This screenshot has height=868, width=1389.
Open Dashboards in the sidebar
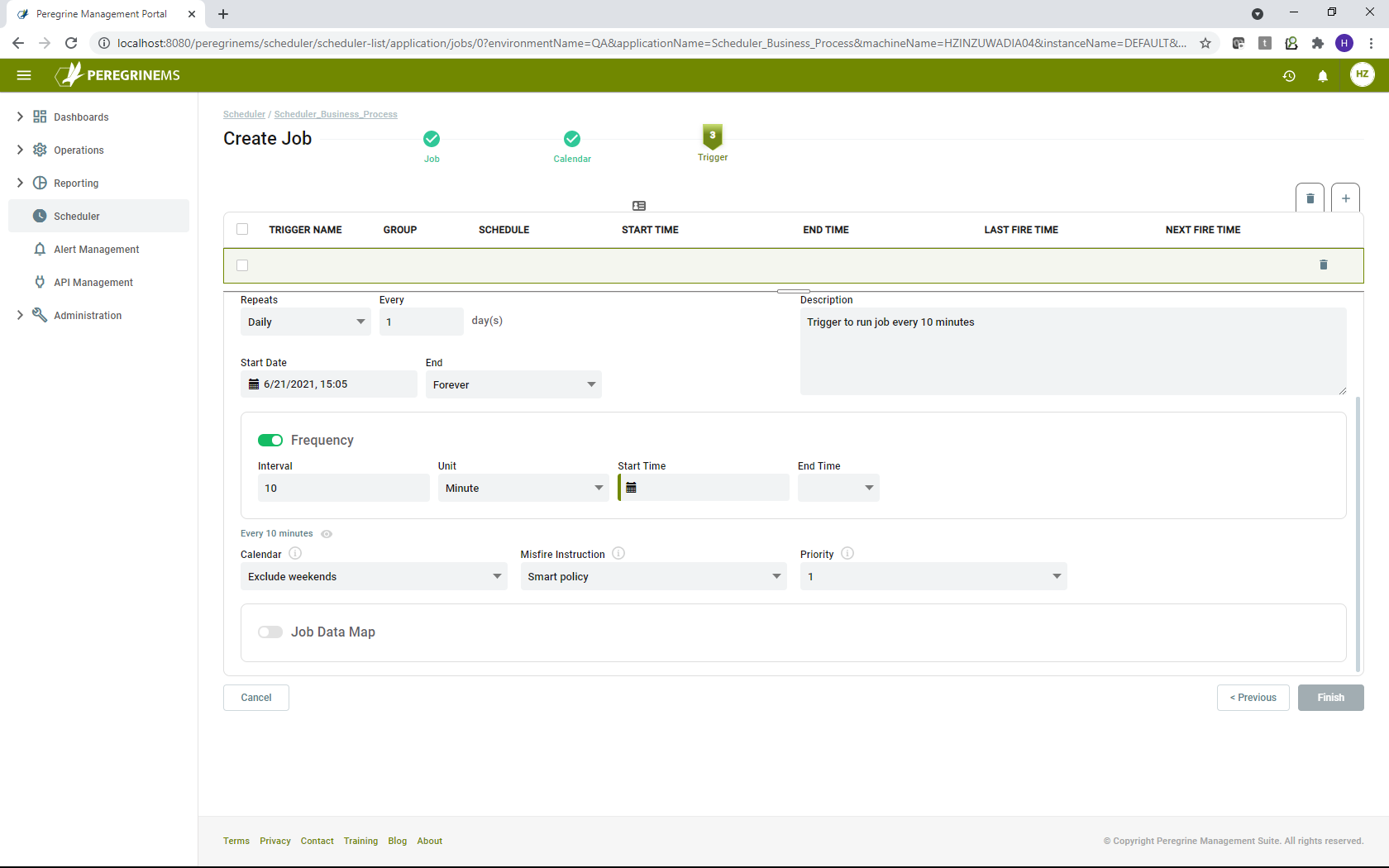pyautogui.click(x=98, y=117)
